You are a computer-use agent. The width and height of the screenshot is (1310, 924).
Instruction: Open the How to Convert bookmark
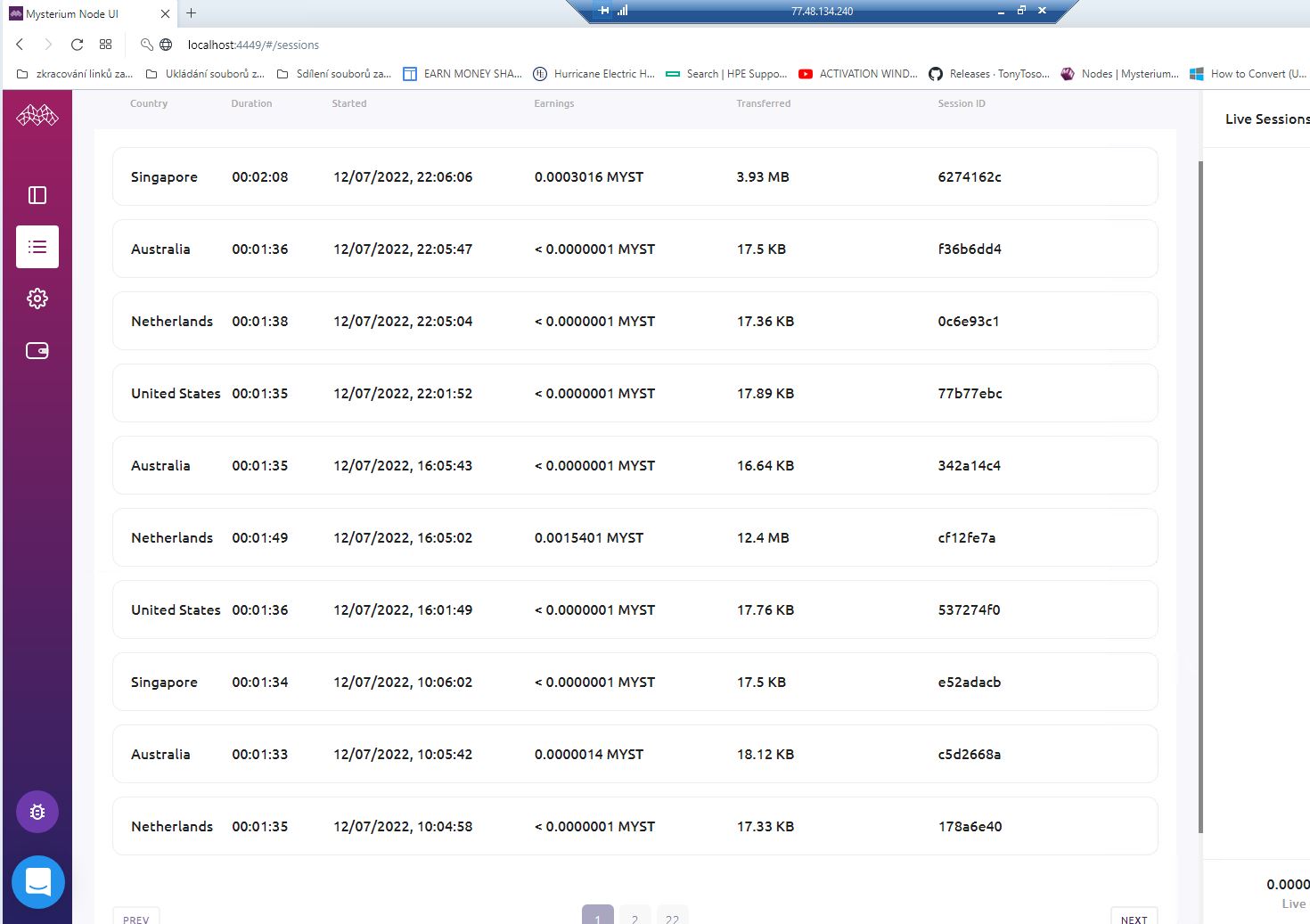click(1248, 74)
